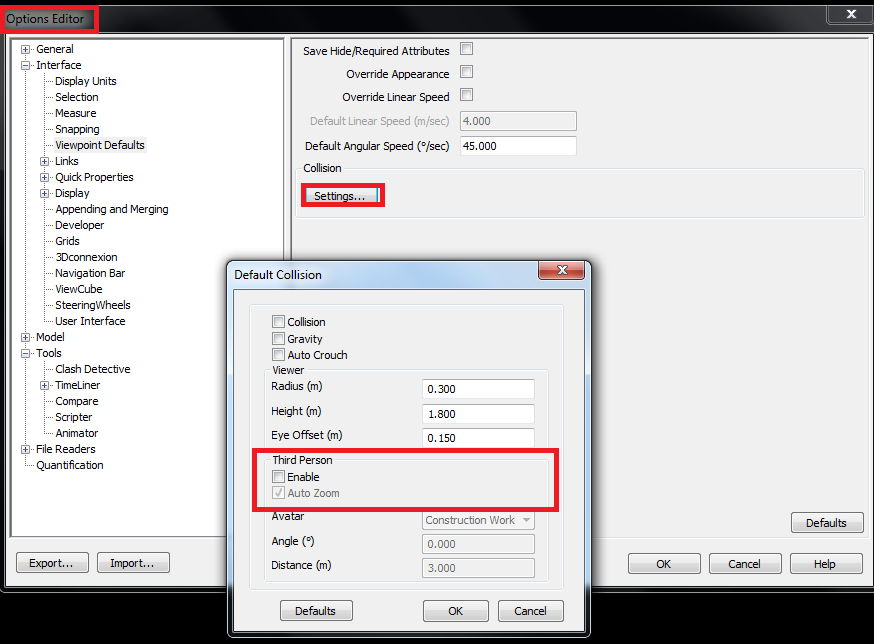This screenshot has height=644, width=874.
Task: Expand the File Readers node
Action: 23,448
